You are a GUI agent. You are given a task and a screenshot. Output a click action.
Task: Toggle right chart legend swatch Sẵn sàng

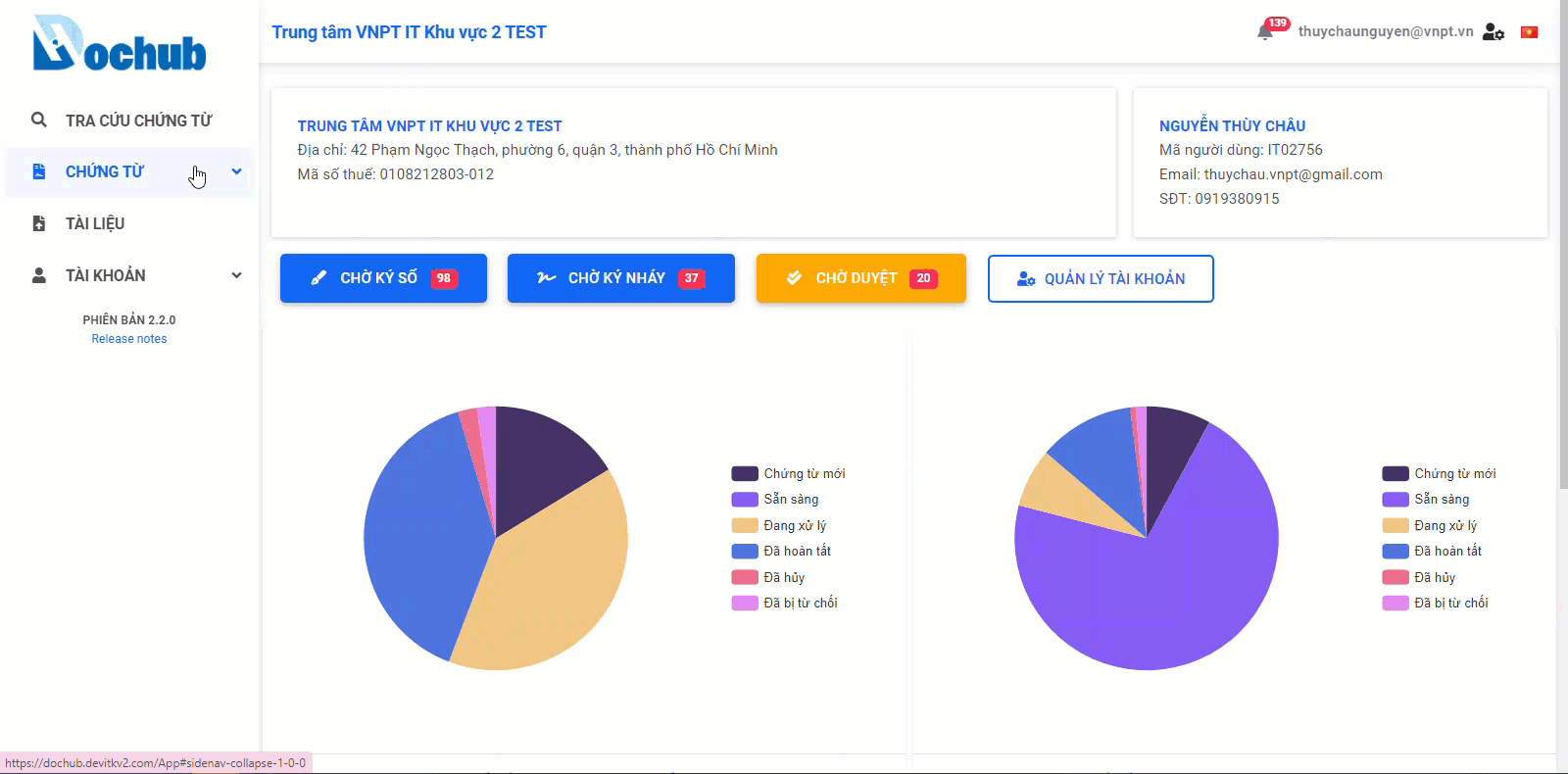(x=1396, y=500)
